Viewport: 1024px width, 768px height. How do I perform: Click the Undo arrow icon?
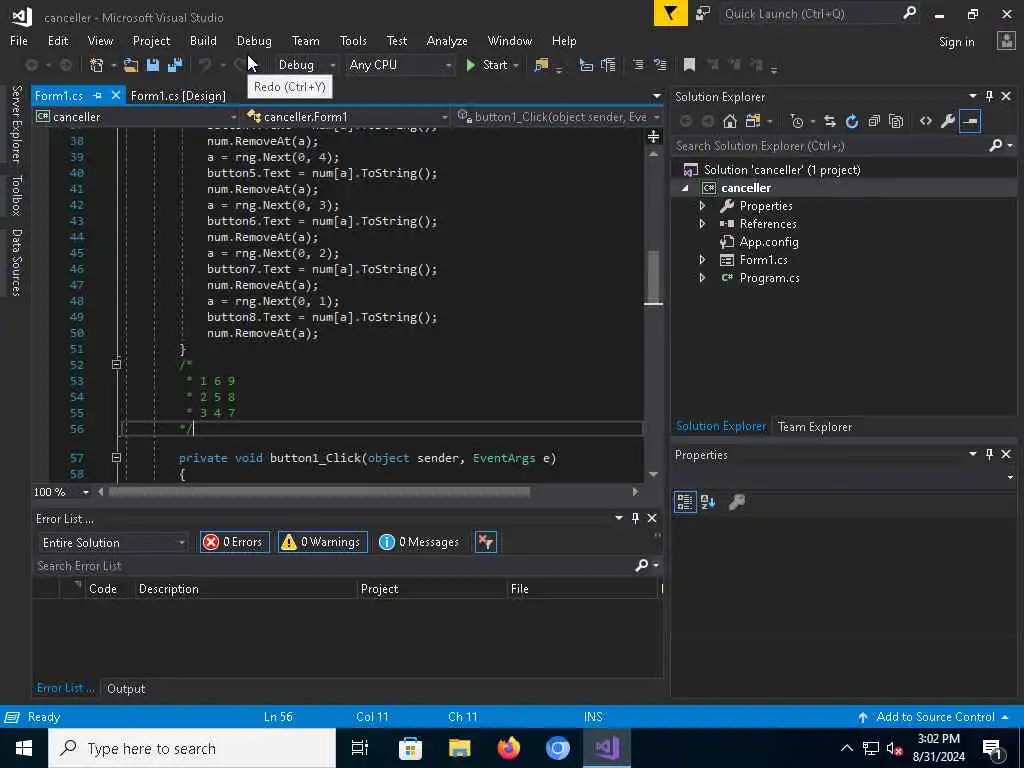(x=205, y=65)
